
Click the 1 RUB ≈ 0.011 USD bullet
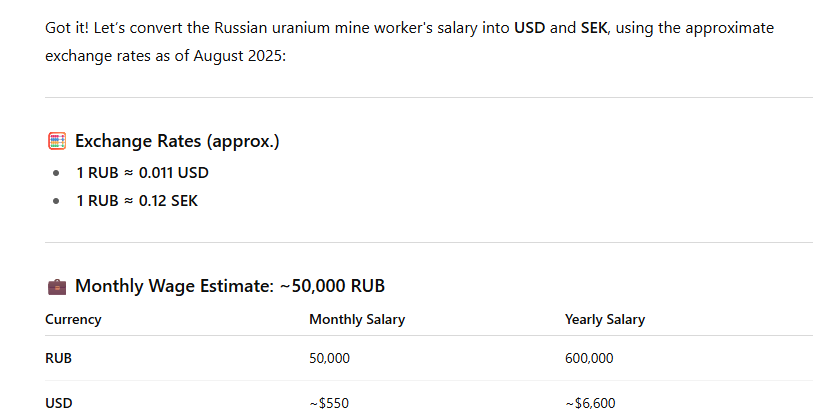[x=142, y=173]
